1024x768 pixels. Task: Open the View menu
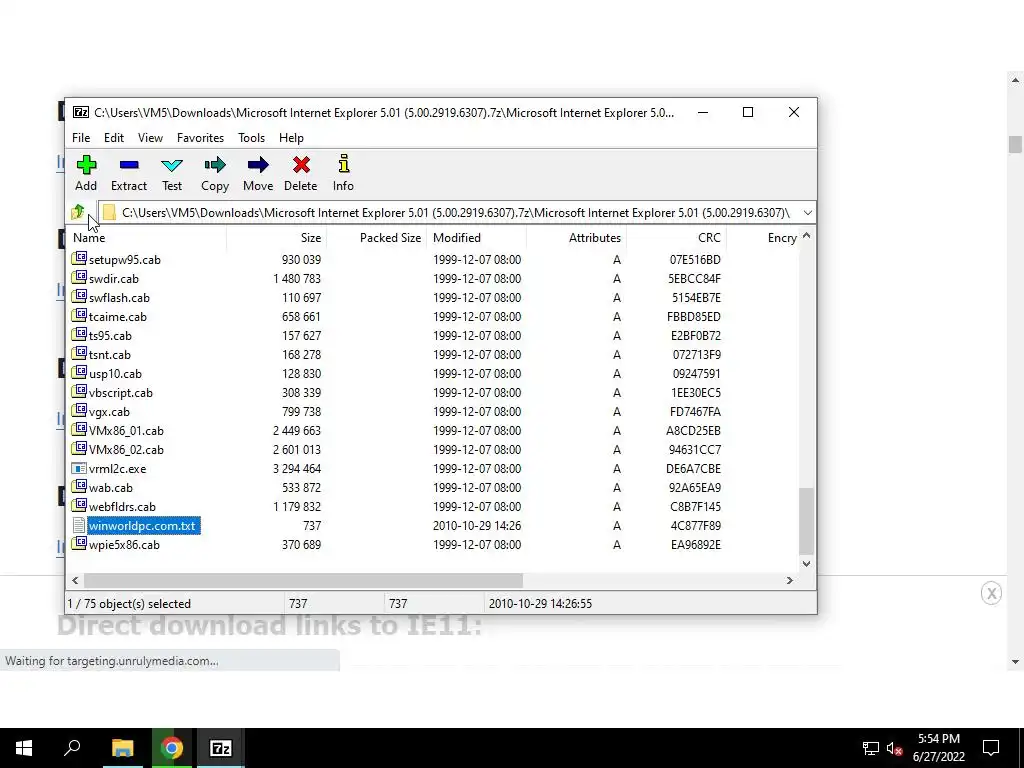[x=150, y=138]
